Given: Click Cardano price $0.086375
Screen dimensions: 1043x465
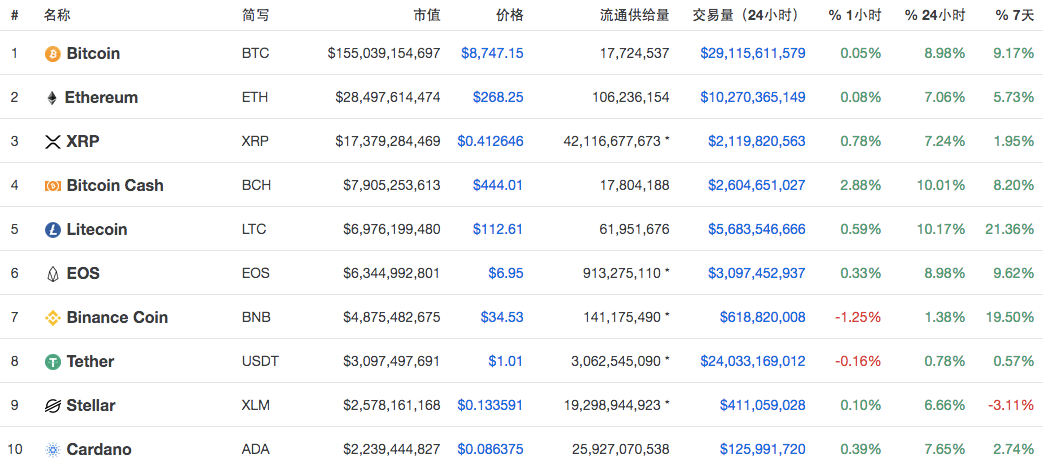Looking at the screenshot, I should point(490,450).
